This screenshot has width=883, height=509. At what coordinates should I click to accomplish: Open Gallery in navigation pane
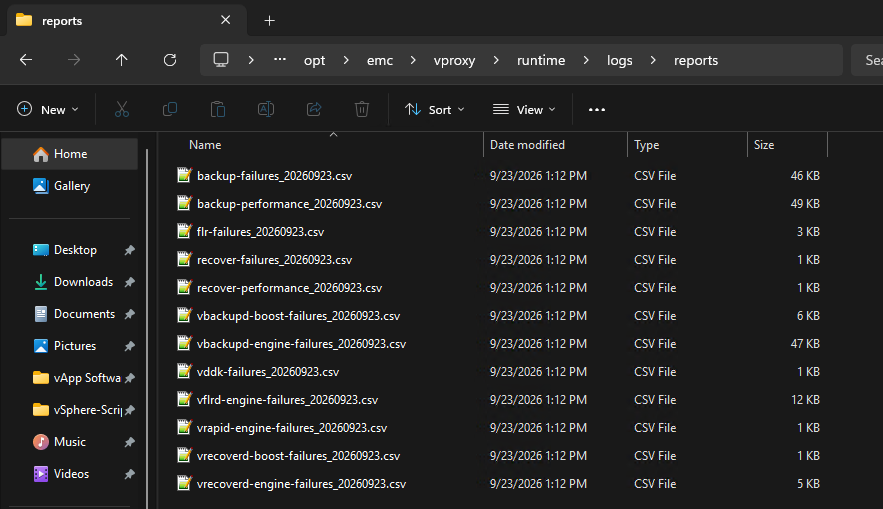70,186
